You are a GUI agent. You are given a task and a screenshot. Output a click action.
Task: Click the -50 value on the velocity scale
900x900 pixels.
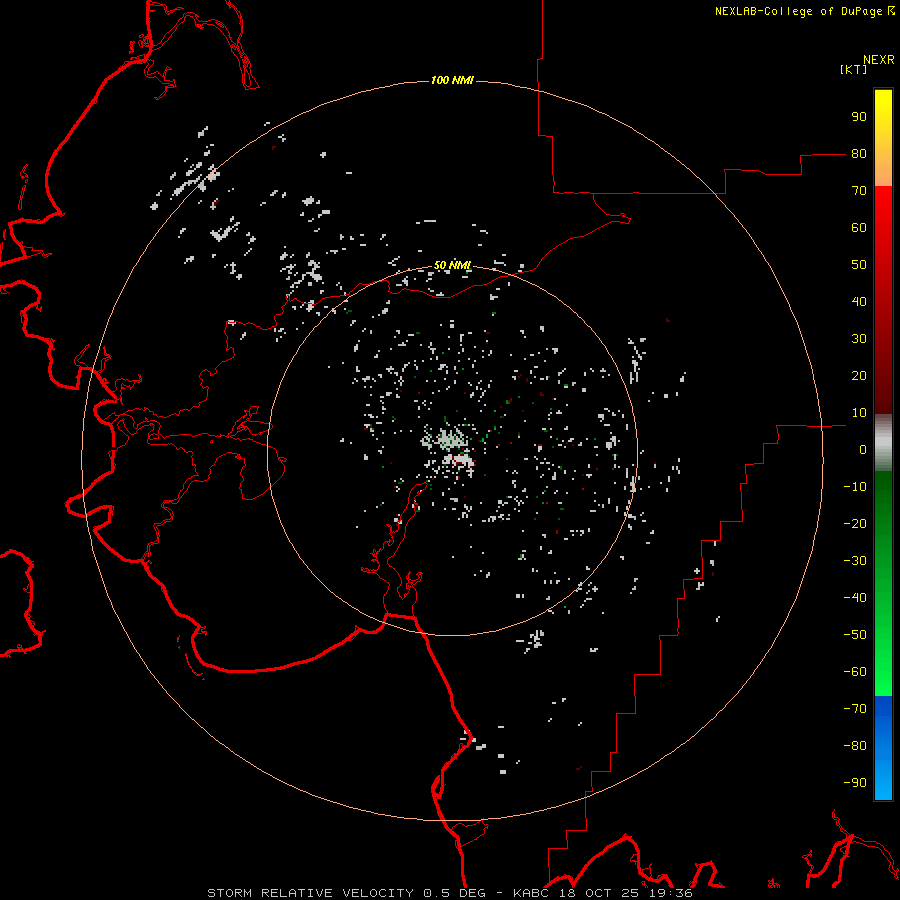(x=855, y=635)
